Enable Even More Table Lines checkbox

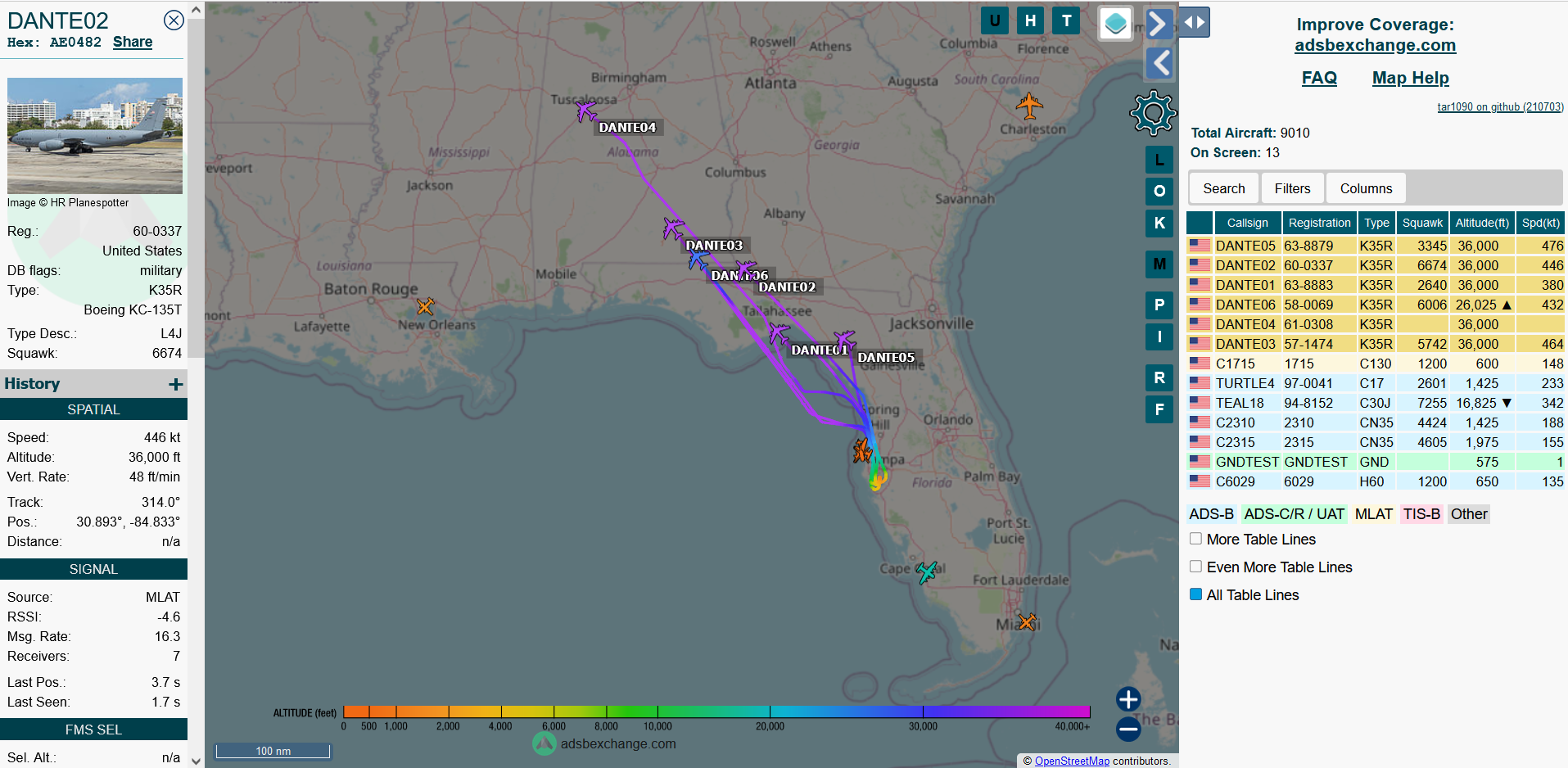tap(1195, 567)
